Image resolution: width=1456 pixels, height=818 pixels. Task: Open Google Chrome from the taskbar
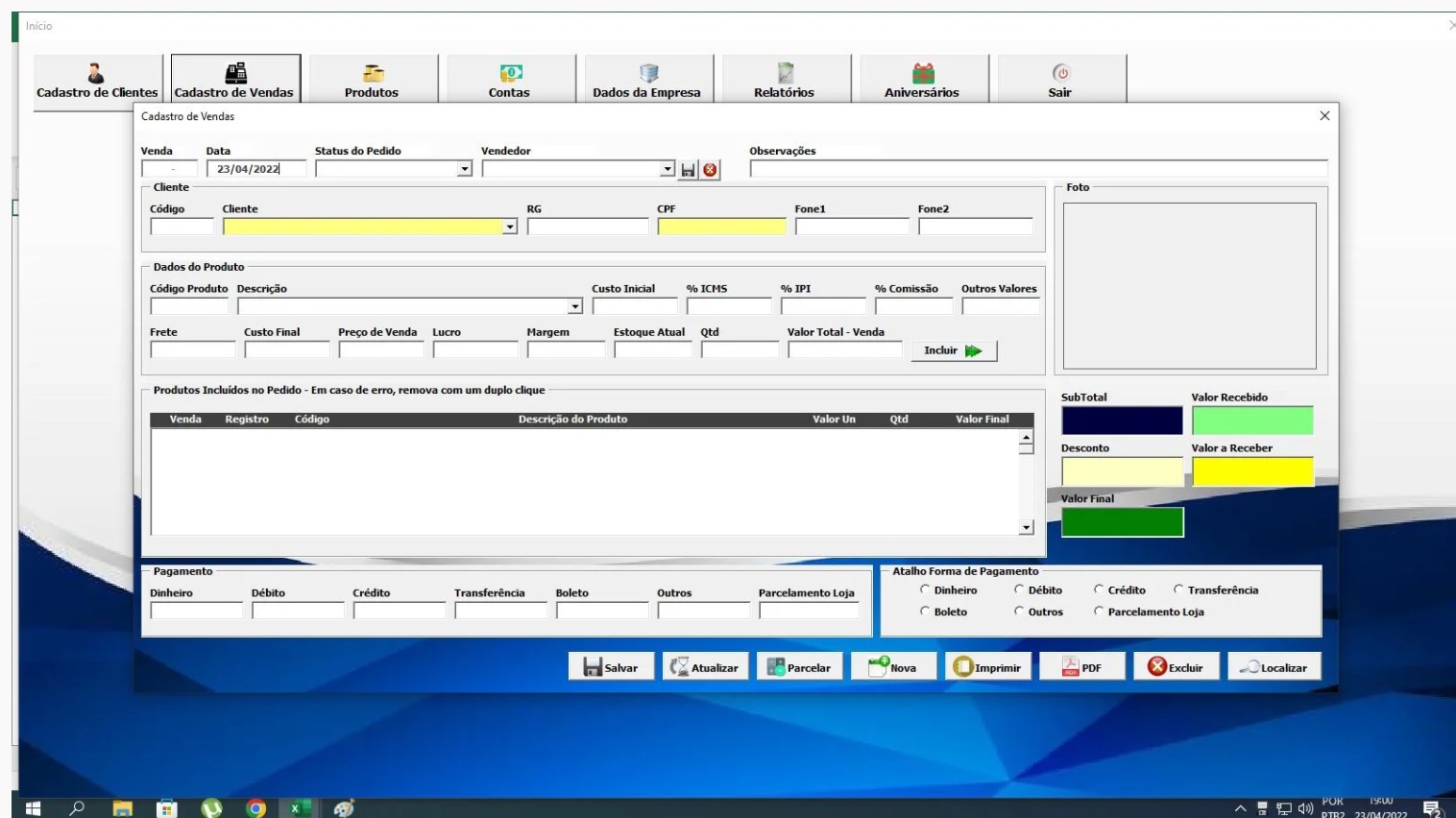pos(255,808)
